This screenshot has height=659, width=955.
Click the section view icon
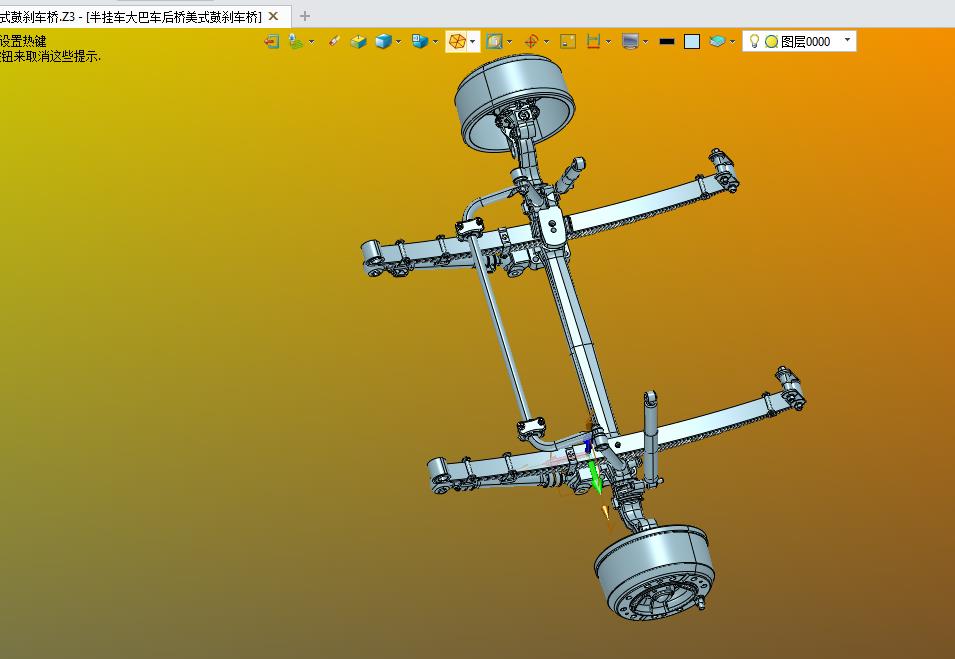[494, 41]
